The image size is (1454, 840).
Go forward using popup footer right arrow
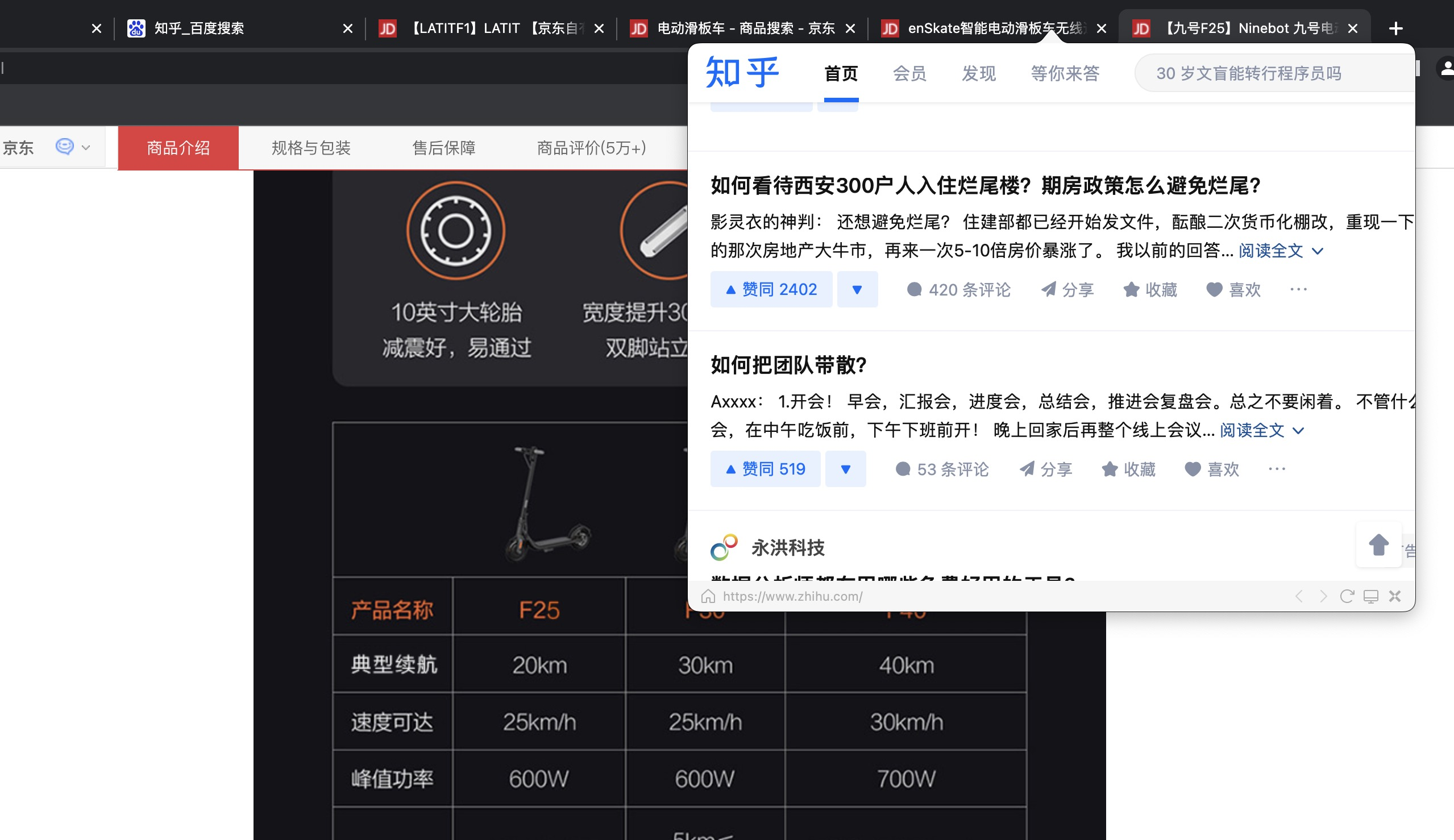(x=1323, y=596)
